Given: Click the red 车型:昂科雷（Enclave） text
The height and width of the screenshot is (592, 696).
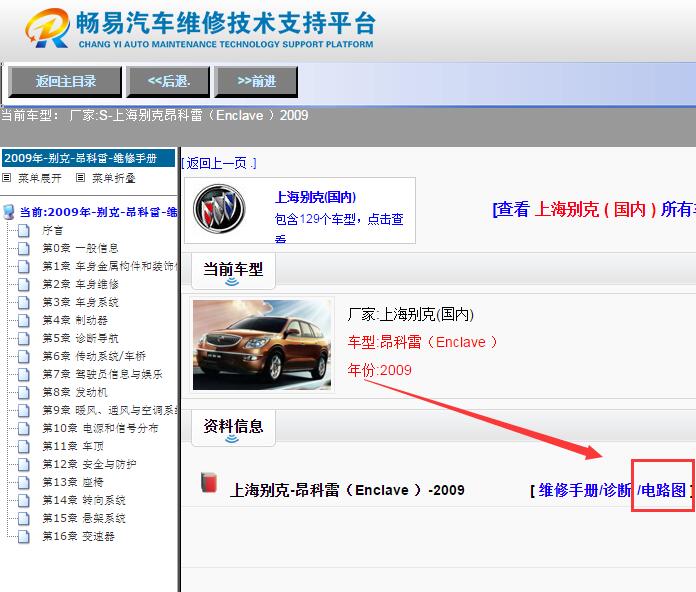Looking at the screenshot, I should 422,342.
